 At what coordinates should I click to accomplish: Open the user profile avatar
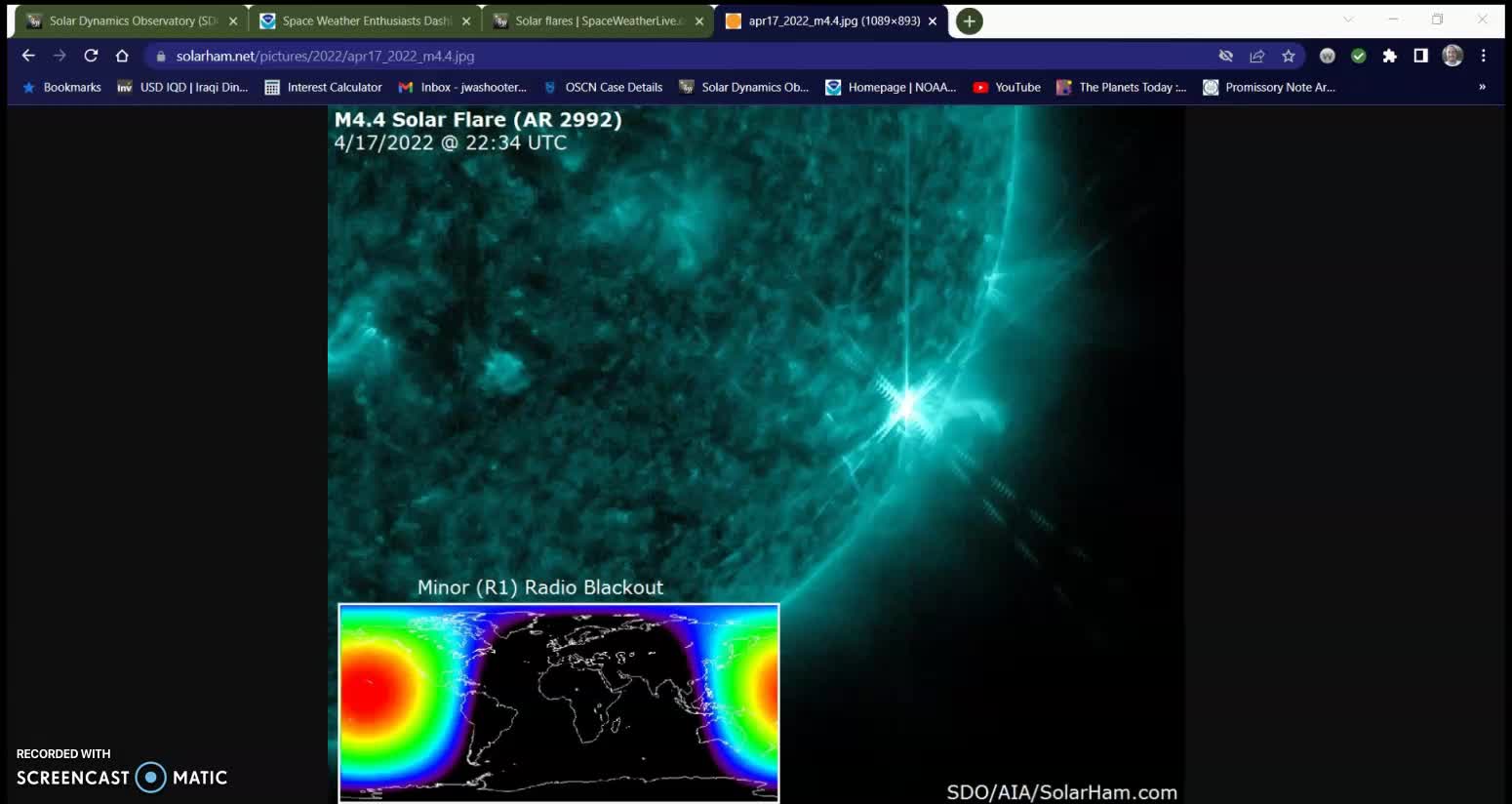1452,57
